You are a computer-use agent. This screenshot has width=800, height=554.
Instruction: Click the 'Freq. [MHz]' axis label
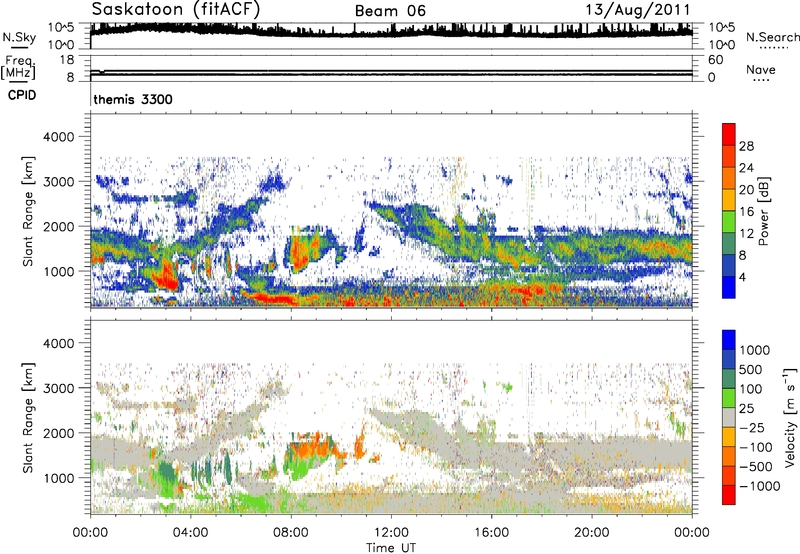pyautogui.click(x=19, y=68)
